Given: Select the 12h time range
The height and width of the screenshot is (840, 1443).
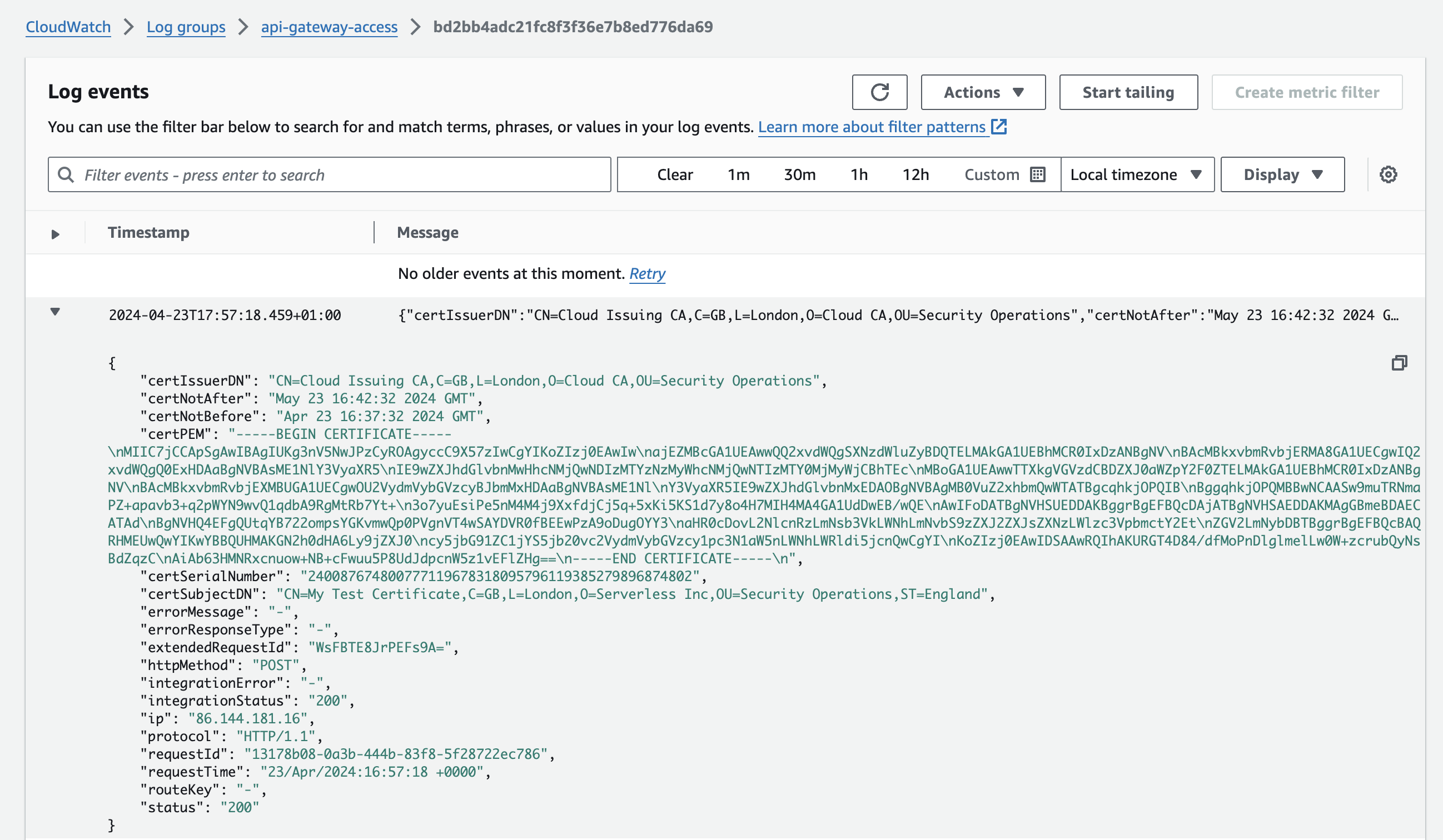Looking at the screenshot, I should (x=915, y=174).
